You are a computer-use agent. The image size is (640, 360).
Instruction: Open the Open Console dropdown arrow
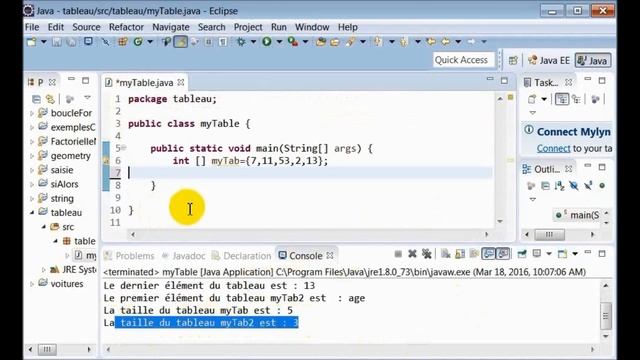[575, 254]
